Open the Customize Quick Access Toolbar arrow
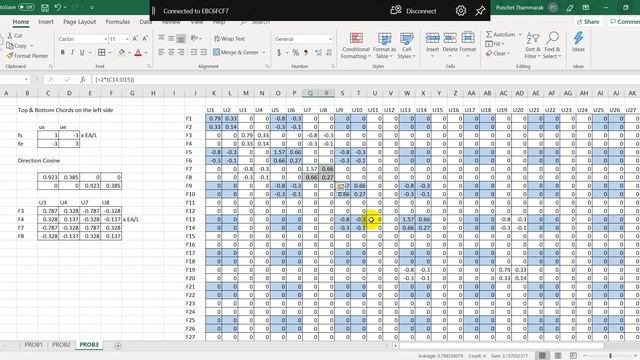640x360 pixels. point(92,7)
